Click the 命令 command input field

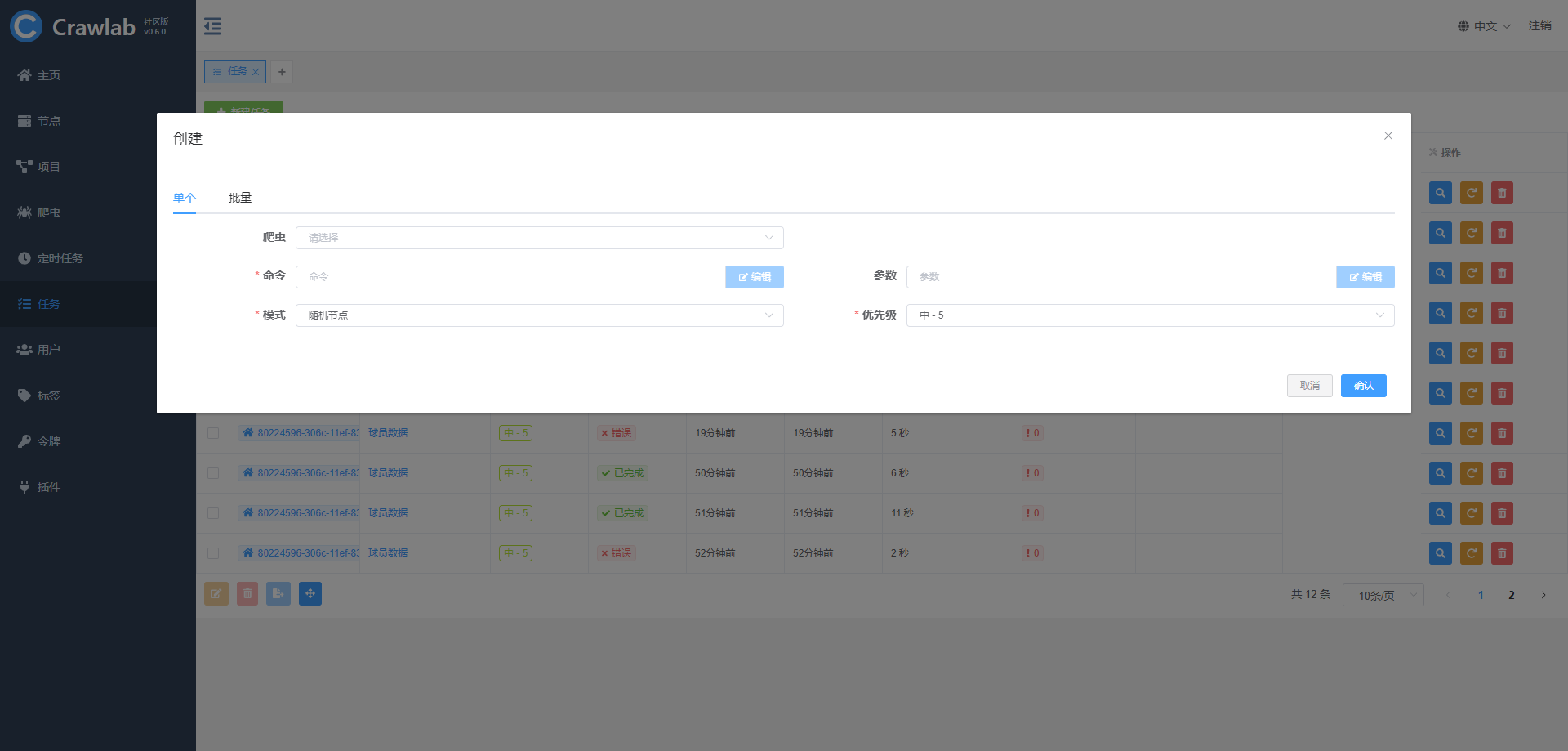[x=510, y=277]
